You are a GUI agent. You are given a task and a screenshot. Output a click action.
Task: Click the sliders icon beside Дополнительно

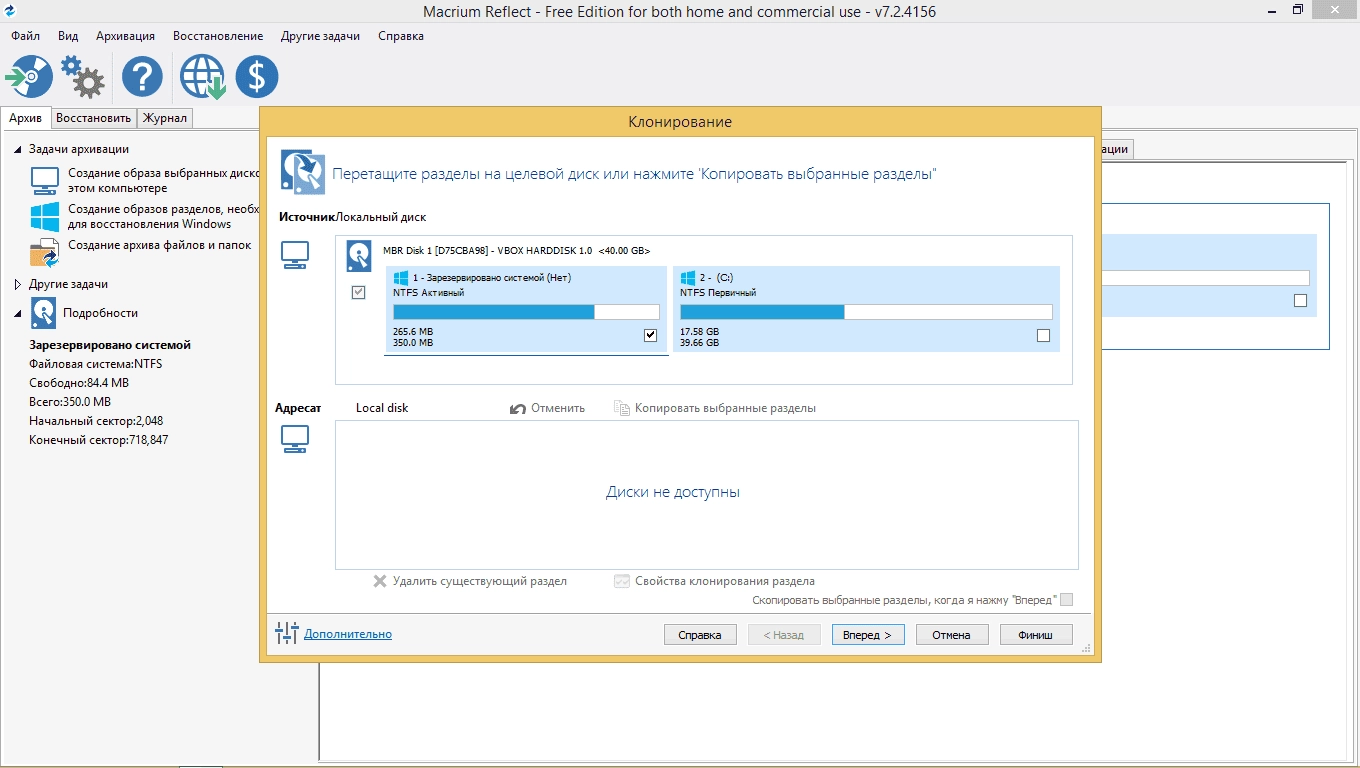(286, 633)
